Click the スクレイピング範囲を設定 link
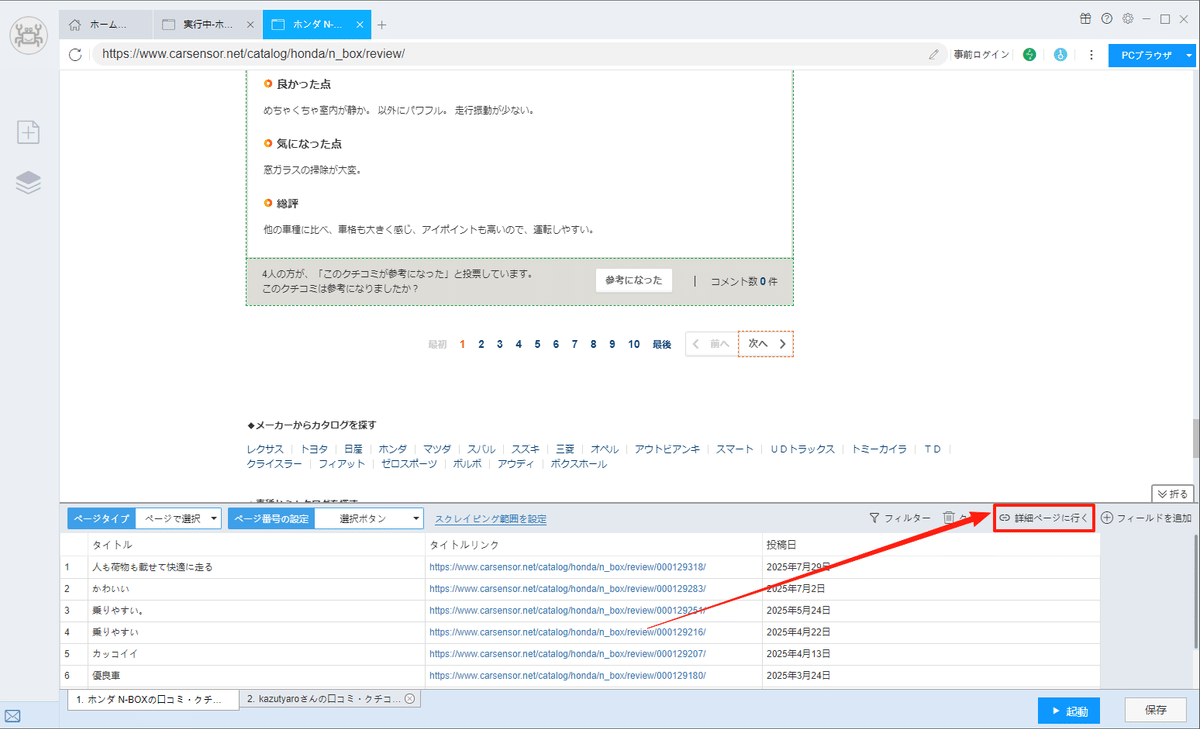 point(490,519)
